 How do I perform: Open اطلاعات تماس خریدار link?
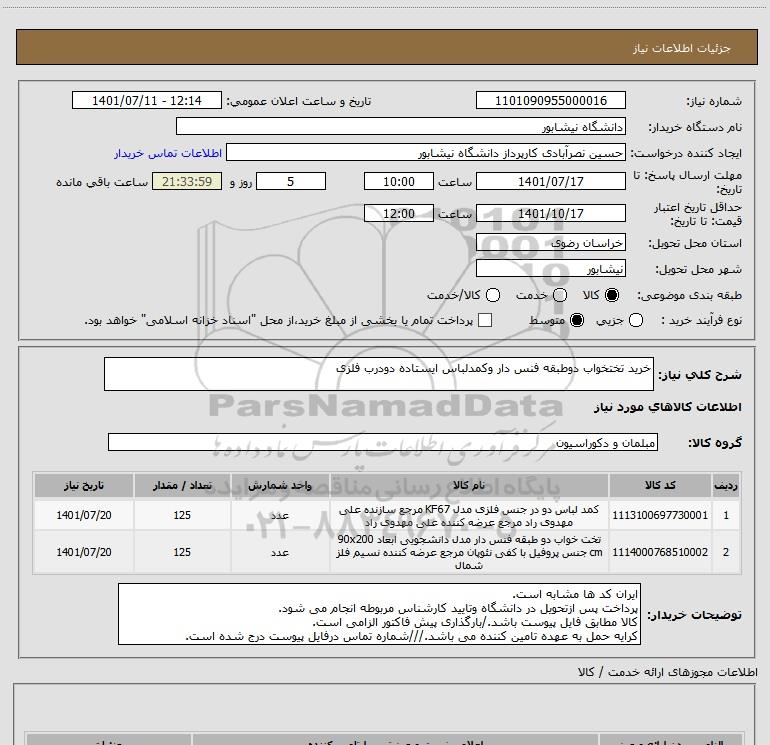click(x=168, y=153)
